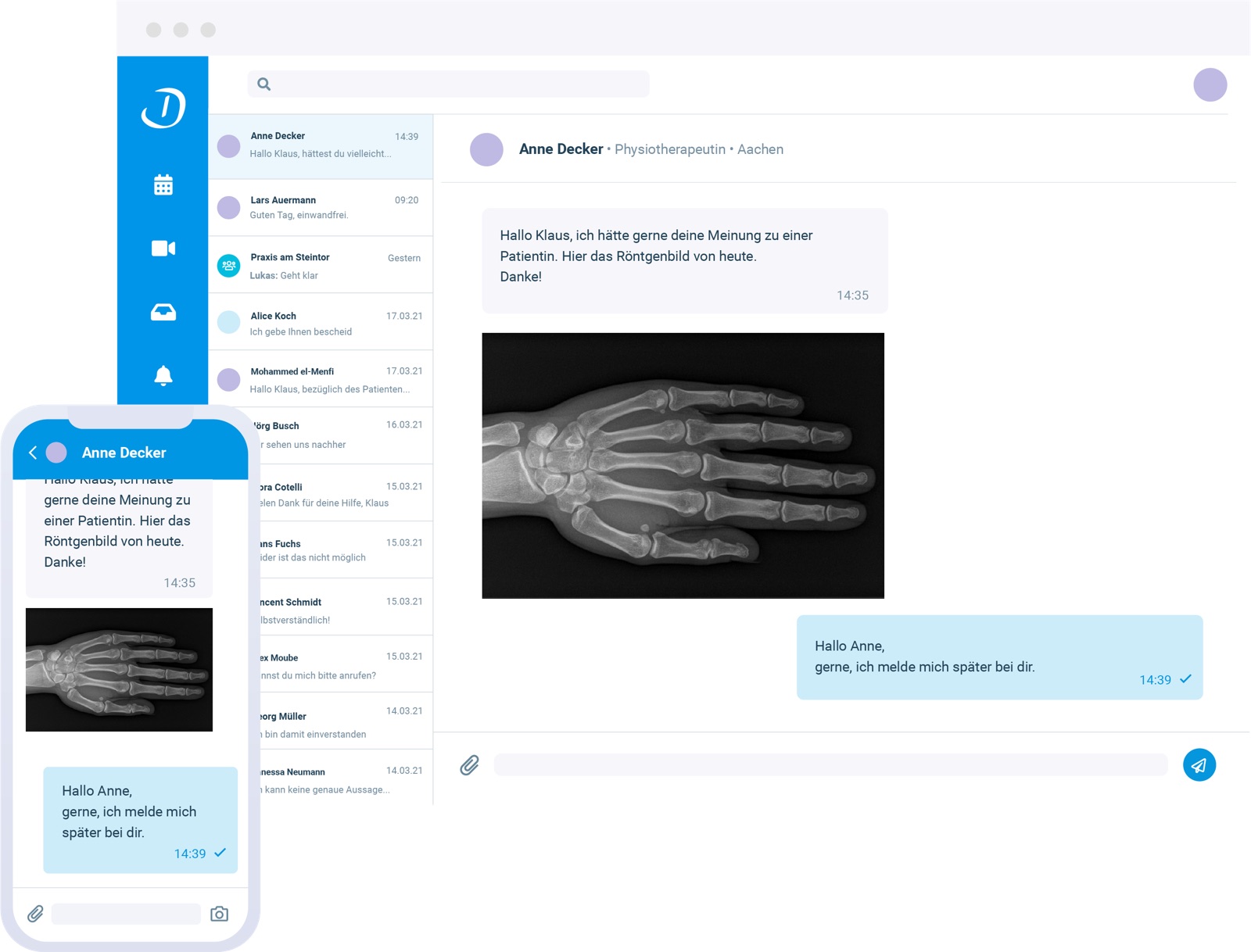The image size is (1251, 952).
Task: Open the user profile avatar at top right
Action: 1210,84
